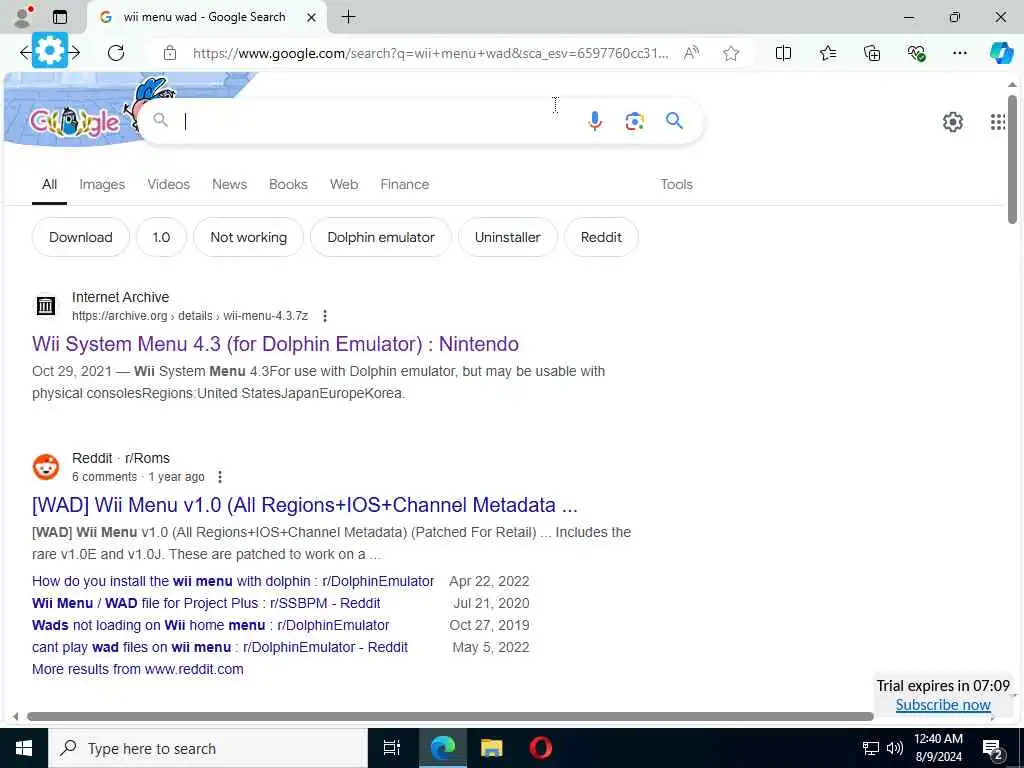Open Collections panel

(872, 53)
